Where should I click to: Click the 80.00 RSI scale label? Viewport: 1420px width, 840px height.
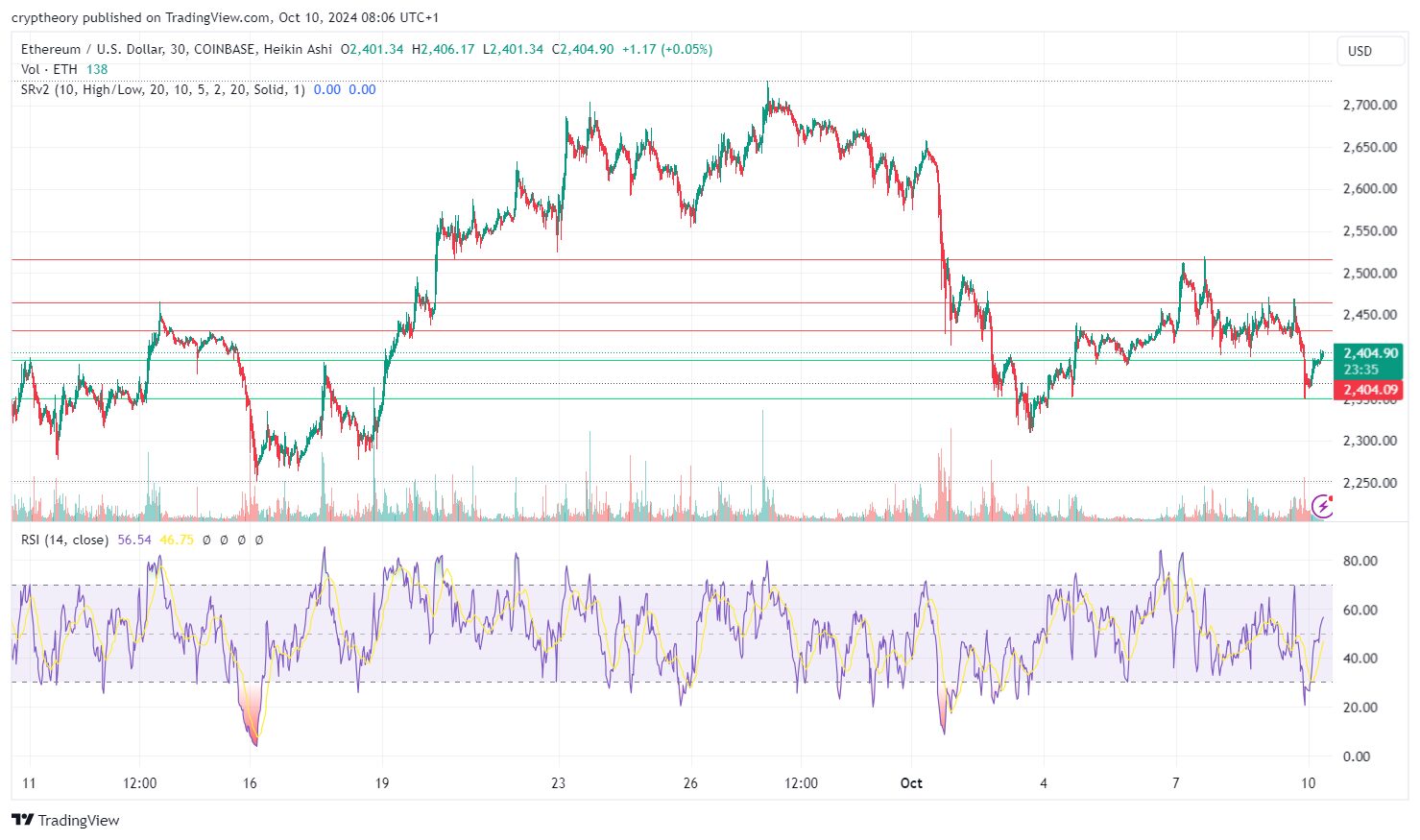click(1360, 561)
